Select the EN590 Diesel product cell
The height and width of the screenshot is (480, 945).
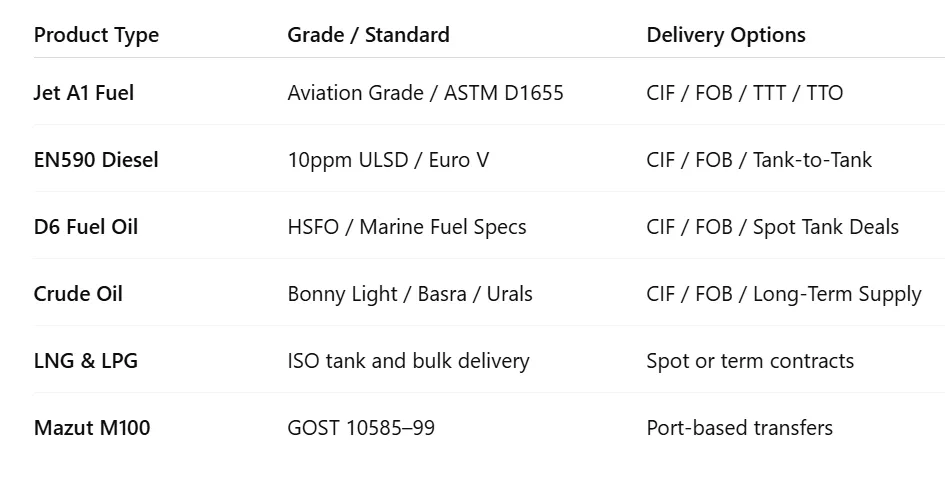[96, 160]
